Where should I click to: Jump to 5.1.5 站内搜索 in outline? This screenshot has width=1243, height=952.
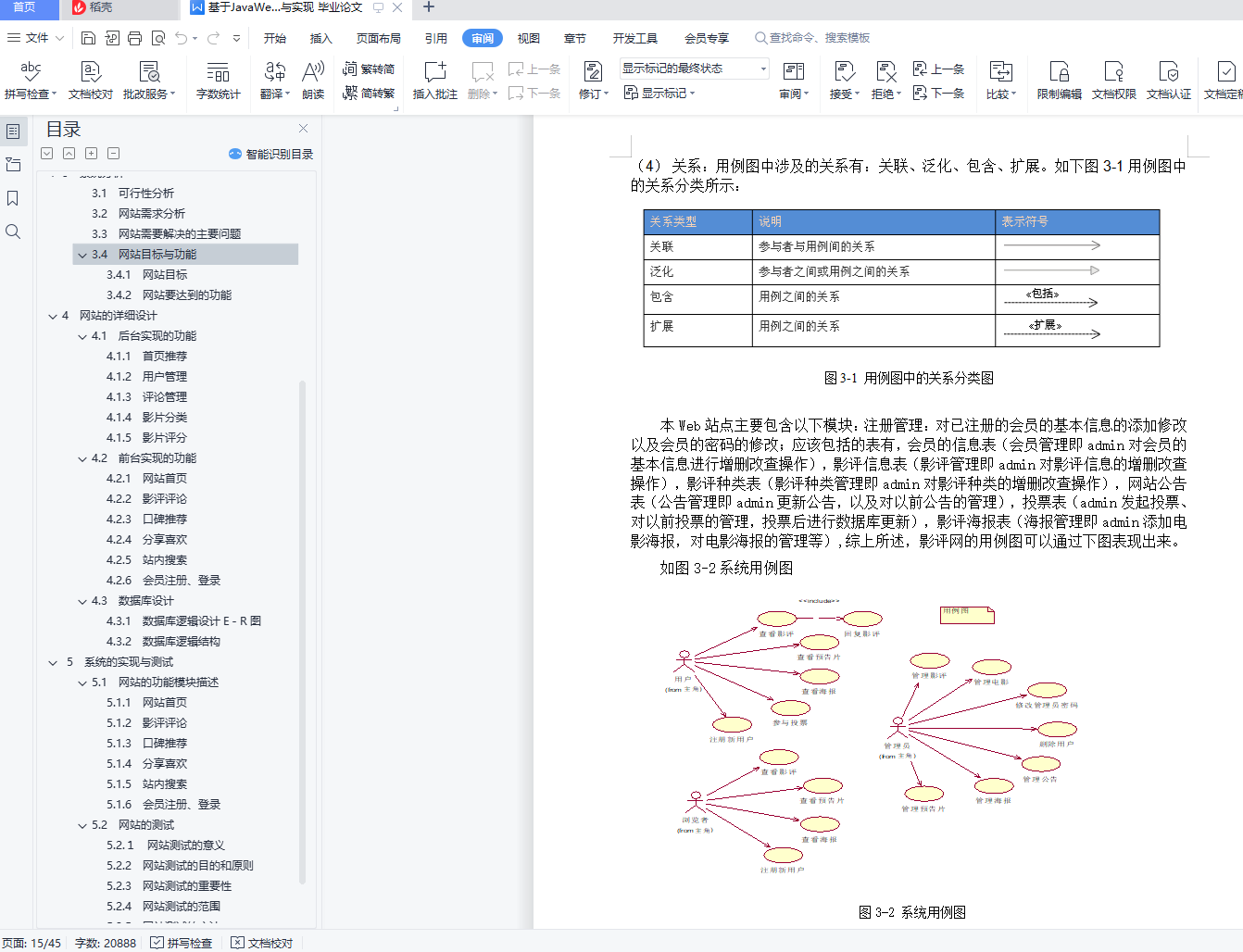tap(146, 784)
